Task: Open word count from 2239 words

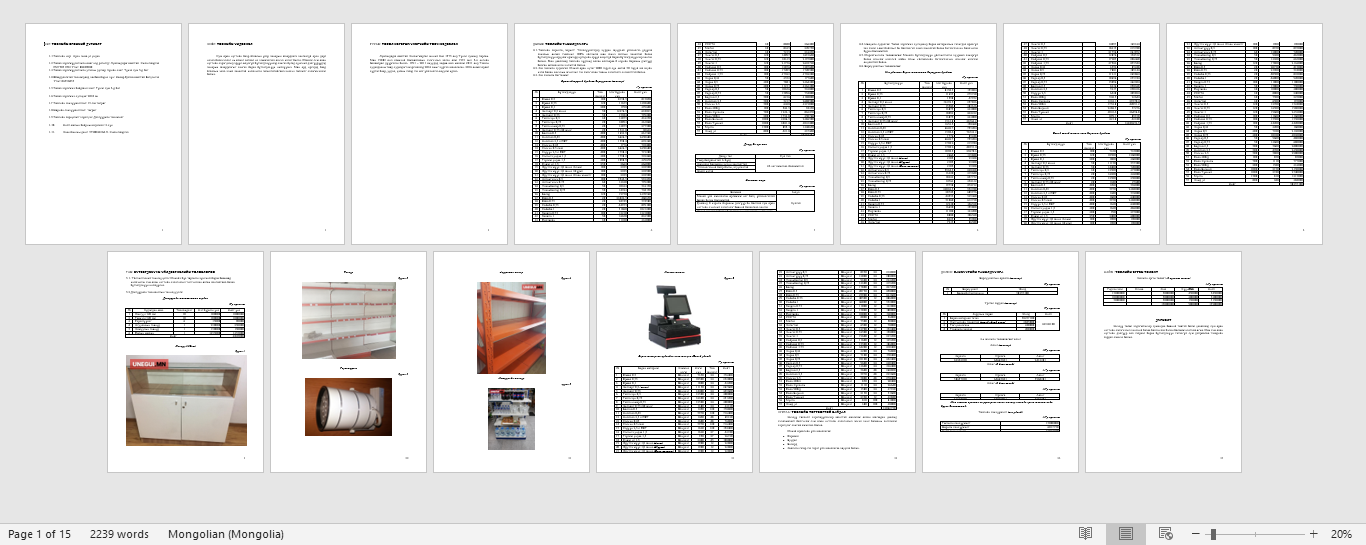Action: [119, 534]
